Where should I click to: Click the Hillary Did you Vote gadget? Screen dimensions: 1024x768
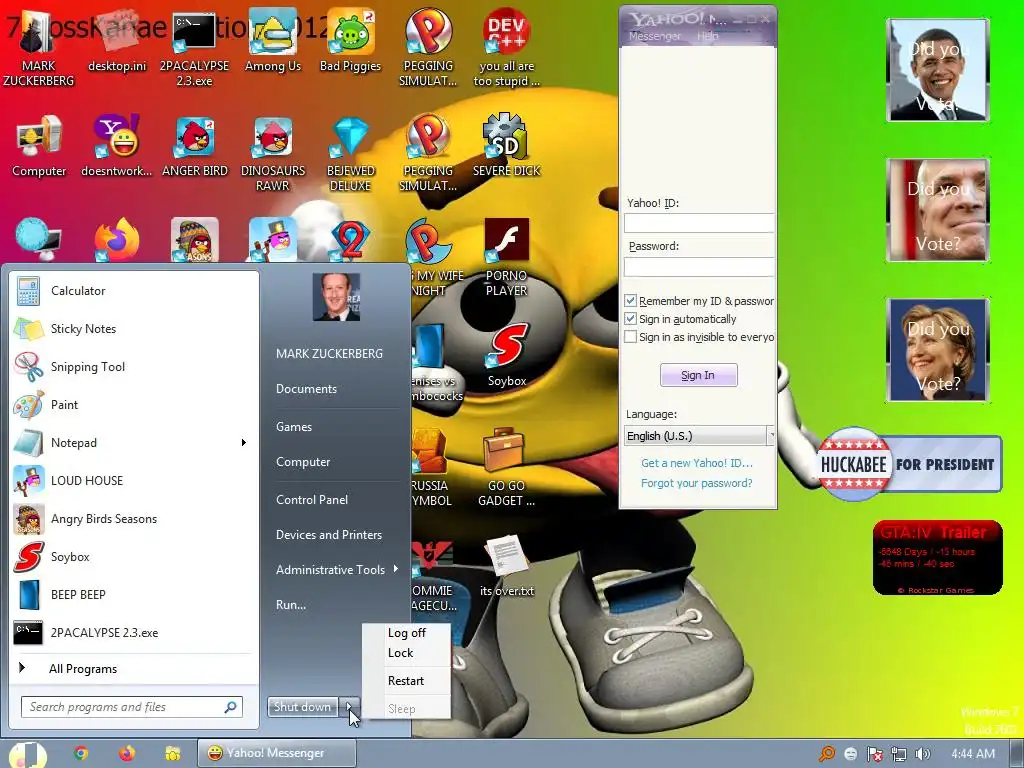point(938,349)
